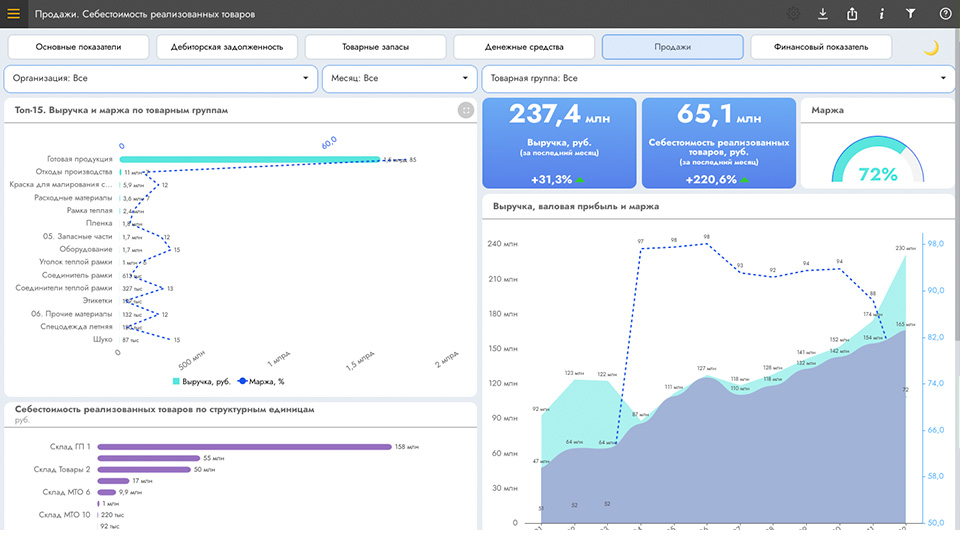Open Финансовый показатель section
The image size is (960, 540).
pos(821,47)
